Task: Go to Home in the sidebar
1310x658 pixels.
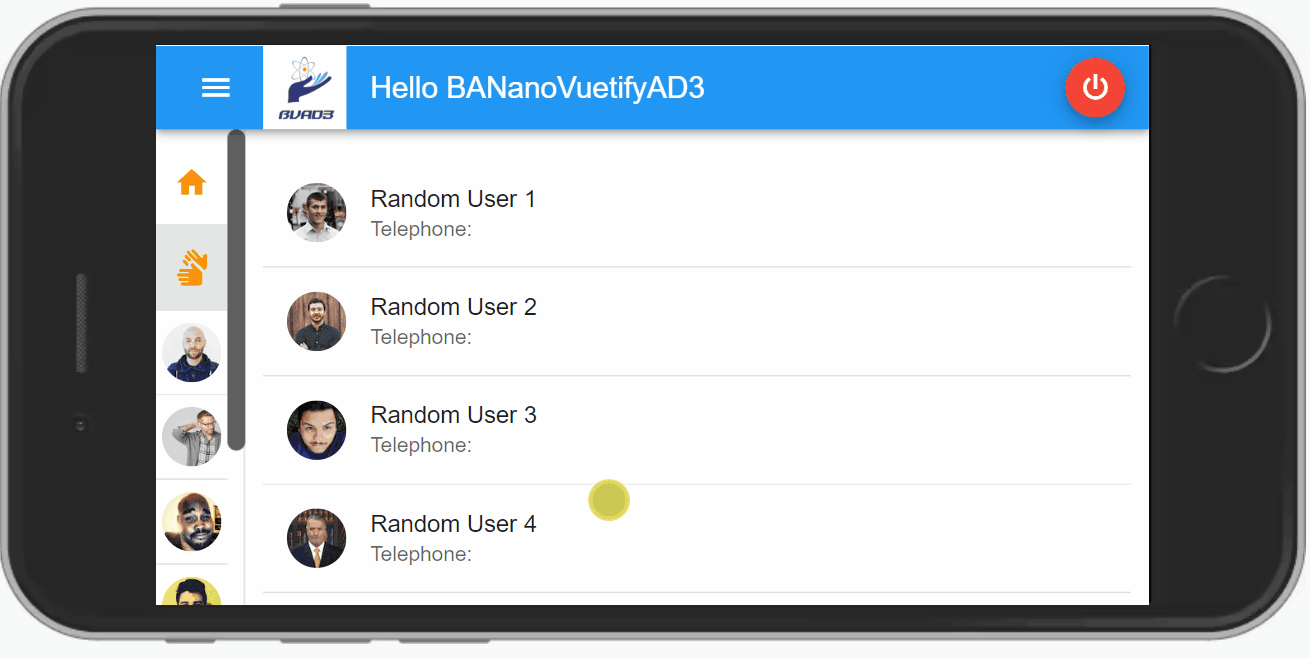Action: 191,183
